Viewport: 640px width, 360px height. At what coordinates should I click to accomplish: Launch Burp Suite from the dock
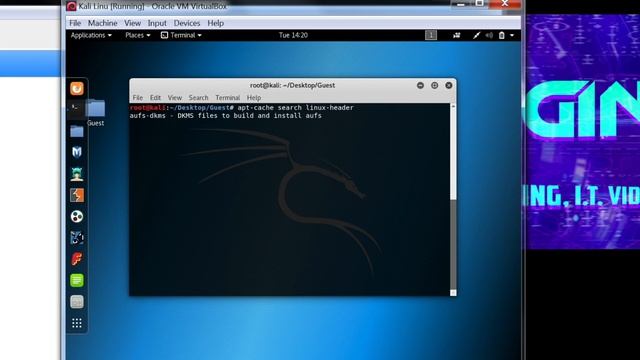pos(77,195)
